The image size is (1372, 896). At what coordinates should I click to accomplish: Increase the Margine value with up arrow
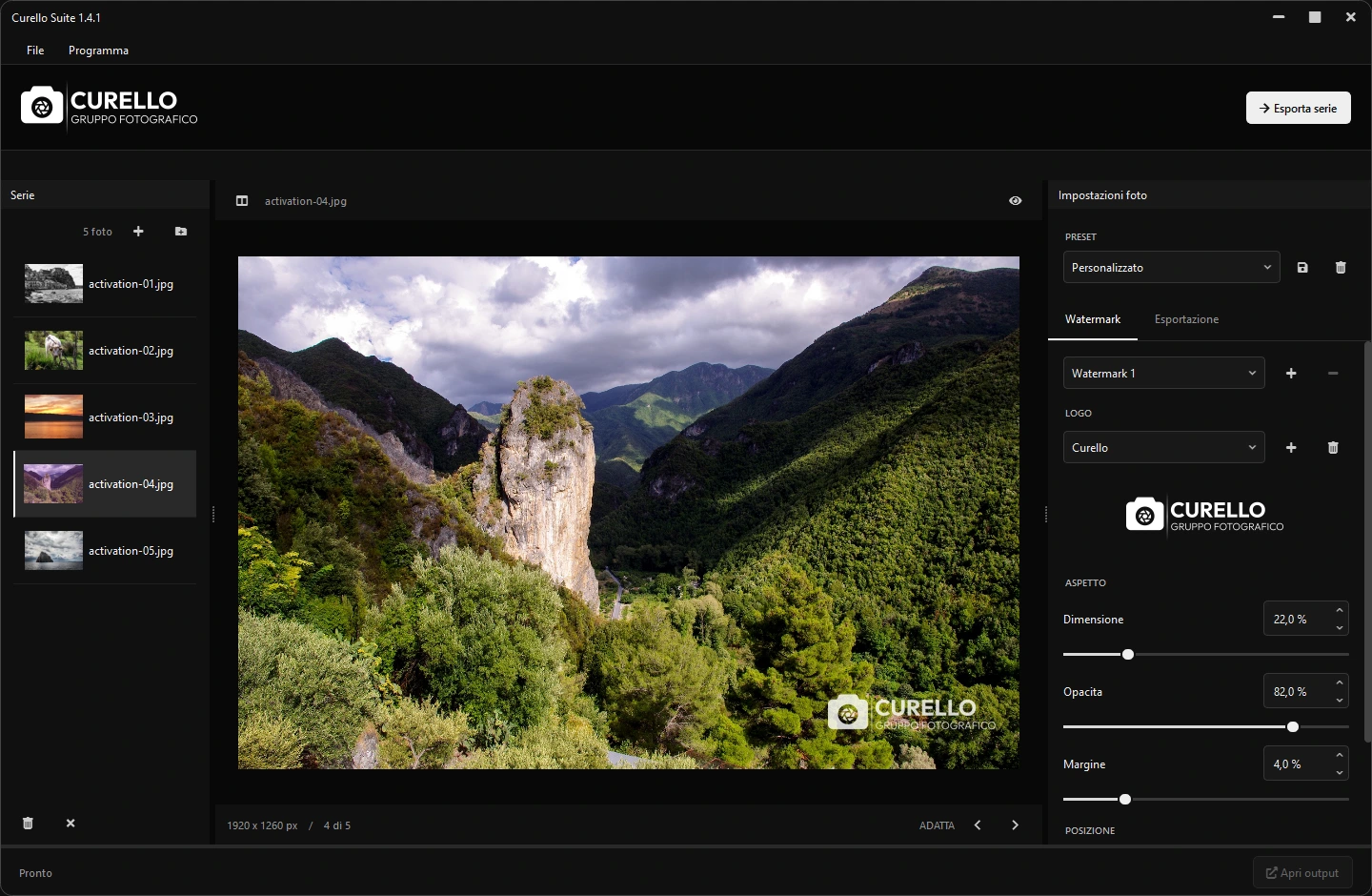(1340, 756)
